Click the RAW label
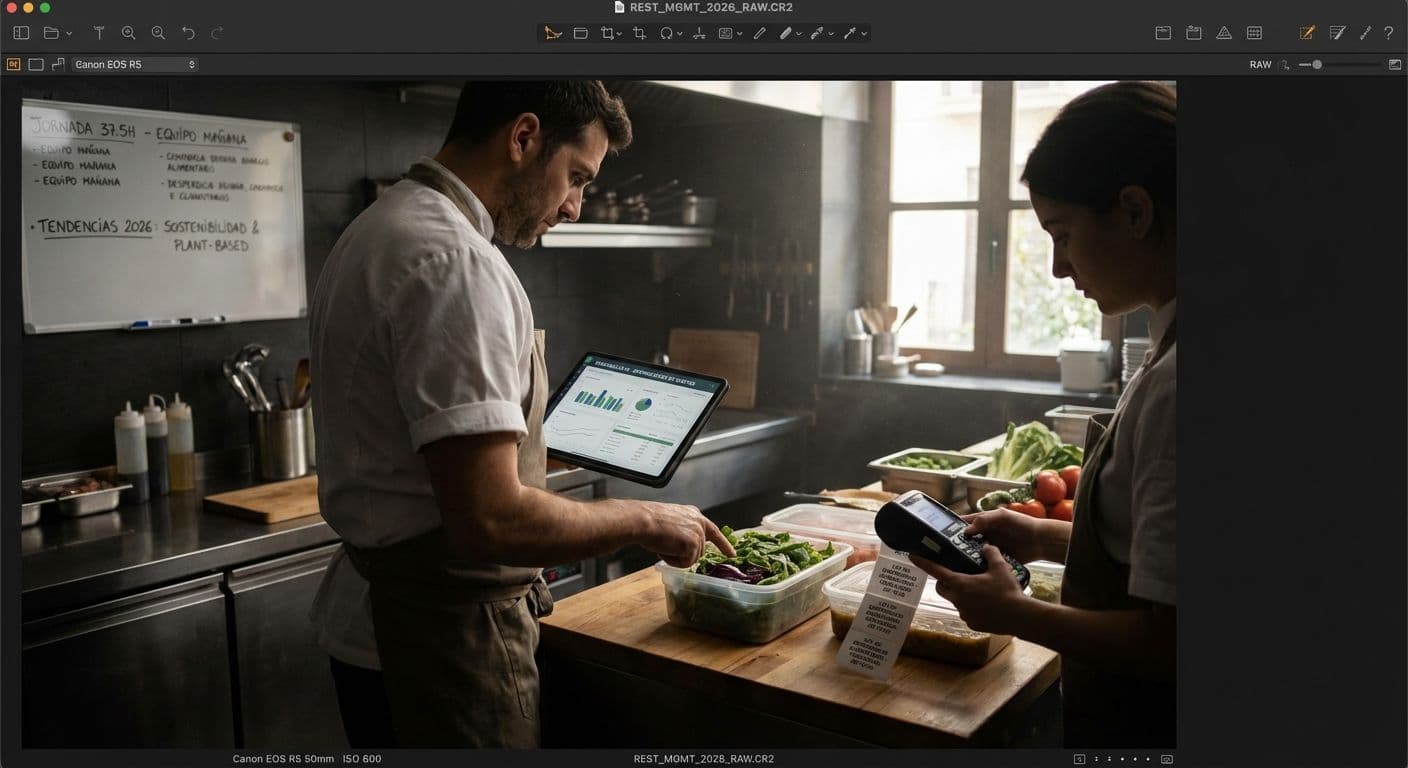Screen dimensions: 1408x768 pyautogui.click(x=1260, y=65)
